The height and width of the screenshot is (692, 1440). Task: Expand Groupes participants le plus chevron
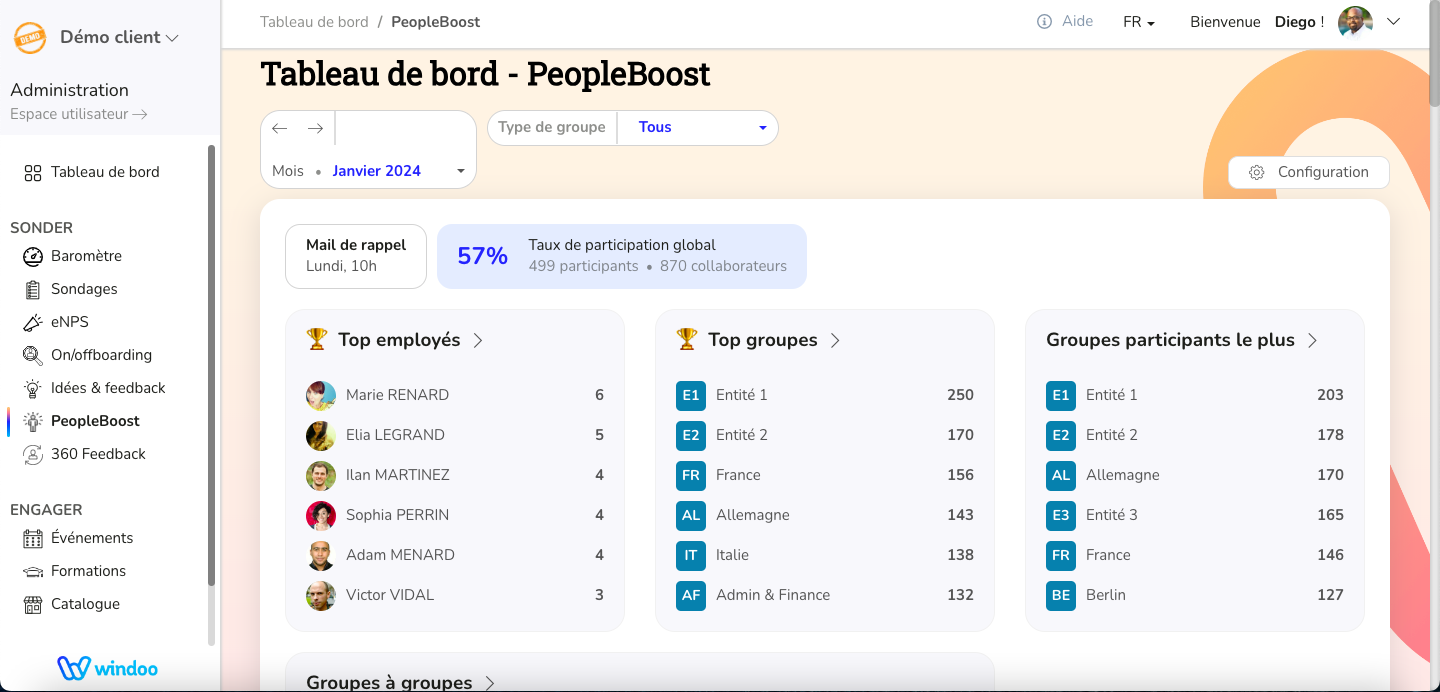1312,340
